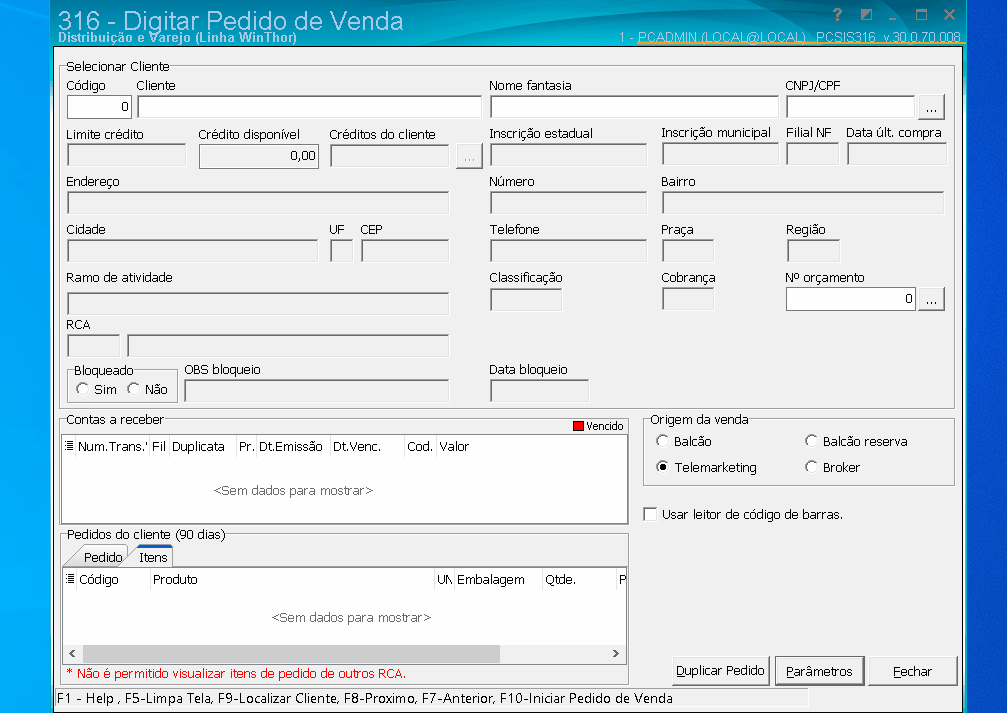The image size is (1007, 713).
Task: Select Bloqueado Não radio button
Action: (x=134, y=389)
